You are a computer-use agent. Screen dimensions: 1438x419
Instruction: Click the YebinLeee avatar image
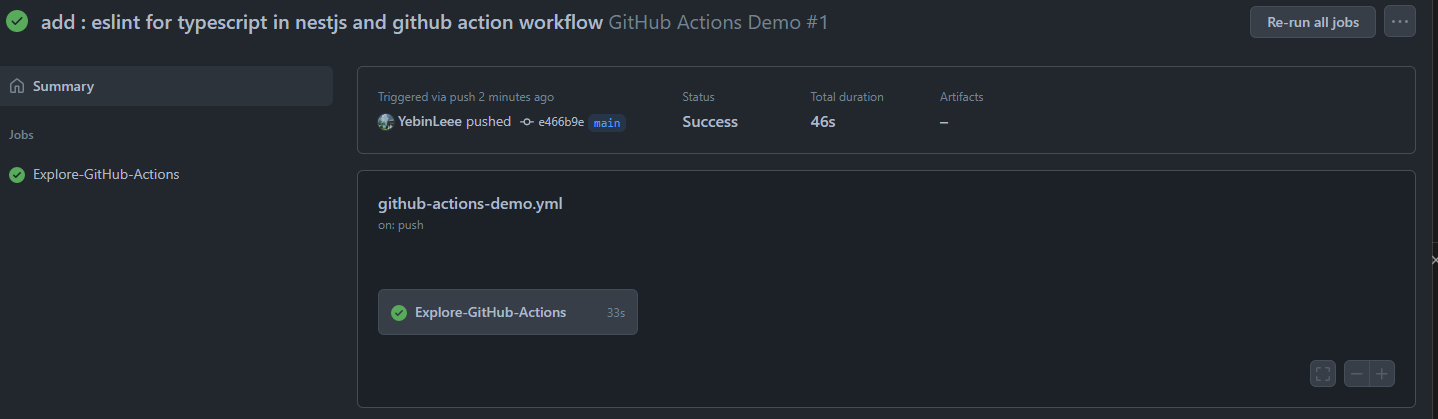tap(385, 122)
